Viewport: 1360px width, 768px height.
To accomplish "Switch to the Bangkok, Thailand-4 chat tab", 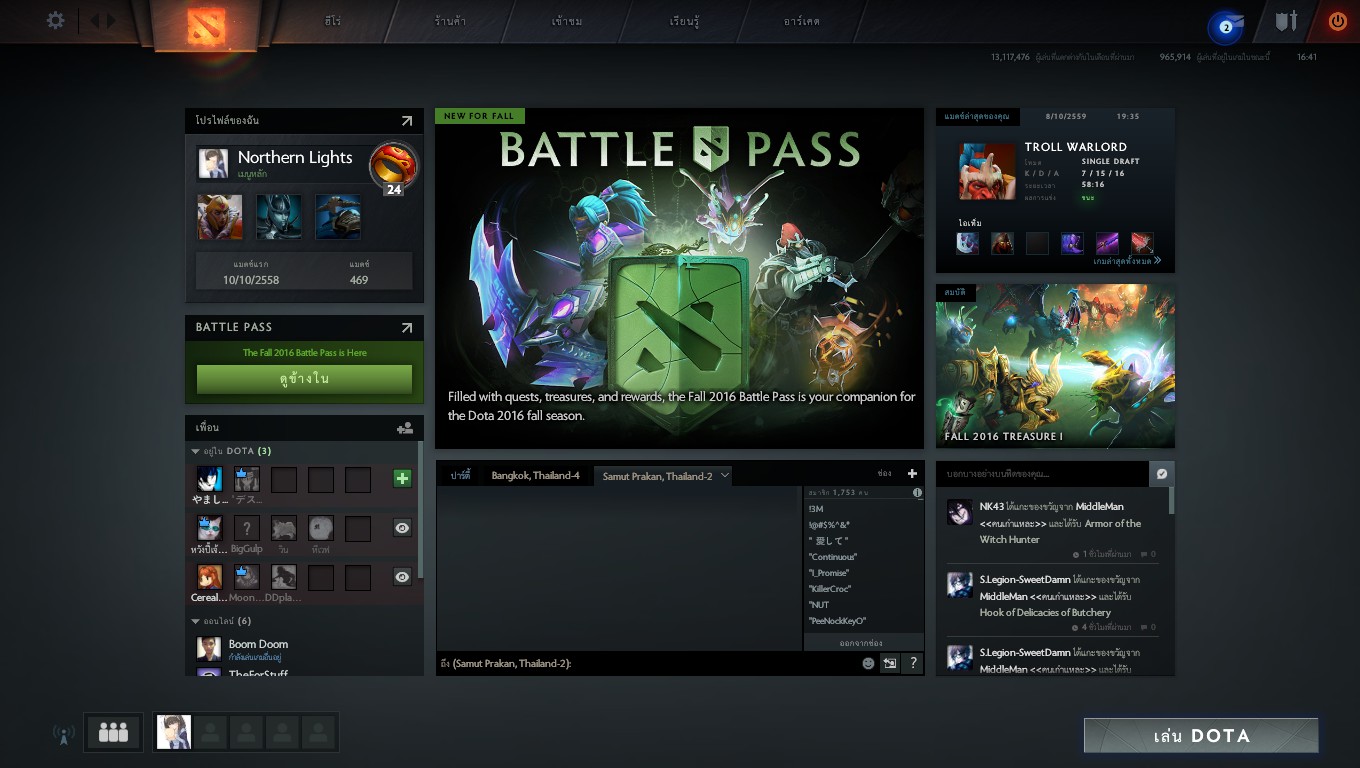I will (x=535, y=476).
